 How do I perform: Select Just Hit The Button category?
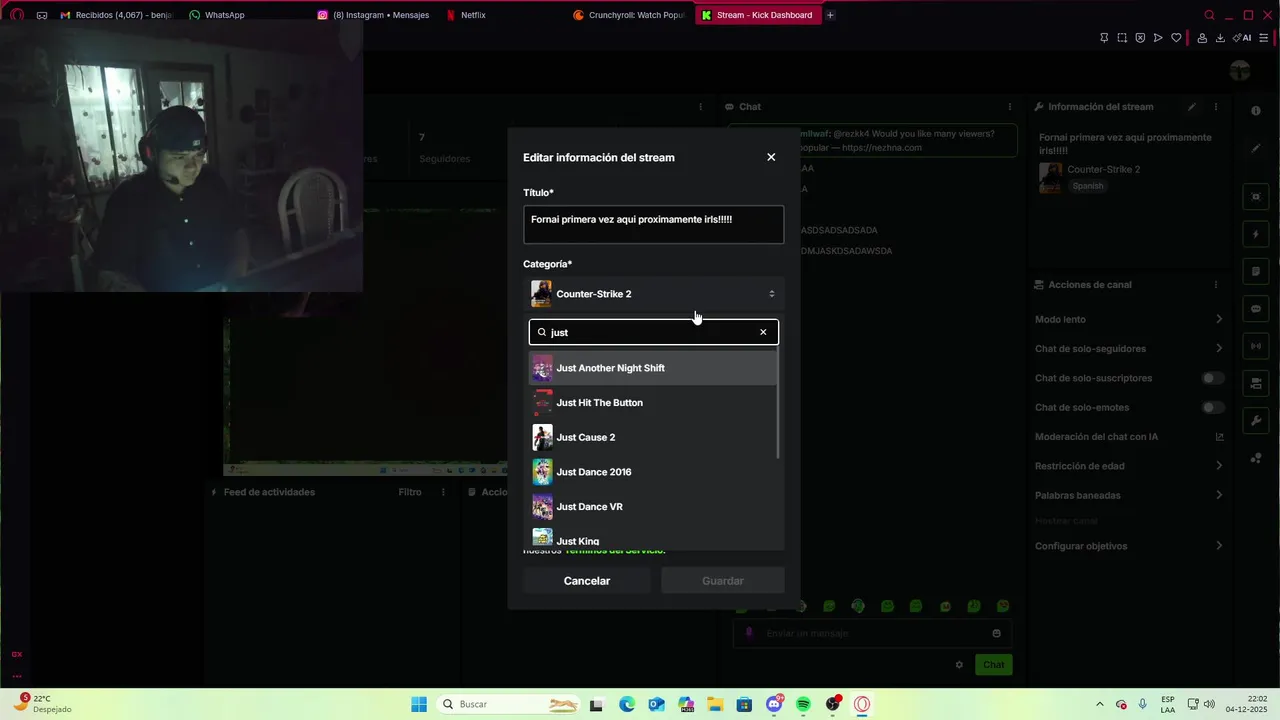[x=652, y=403]
